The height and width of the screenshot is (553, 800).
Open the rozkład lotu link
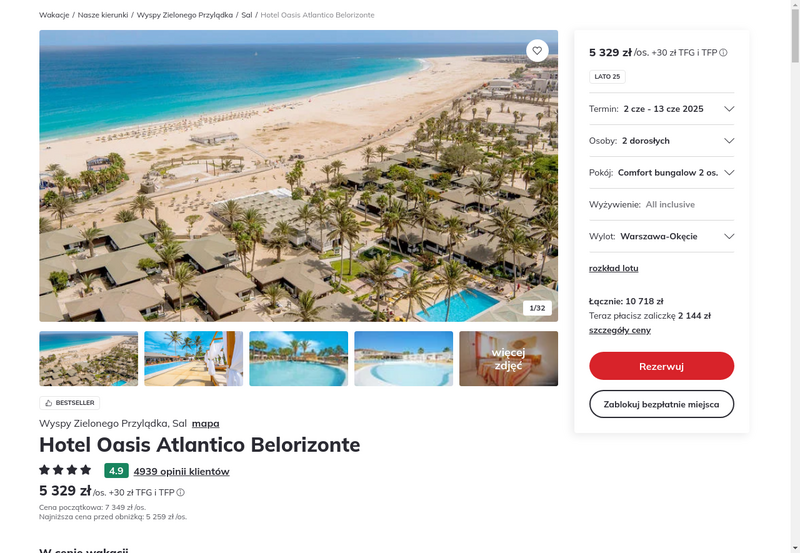613,268
